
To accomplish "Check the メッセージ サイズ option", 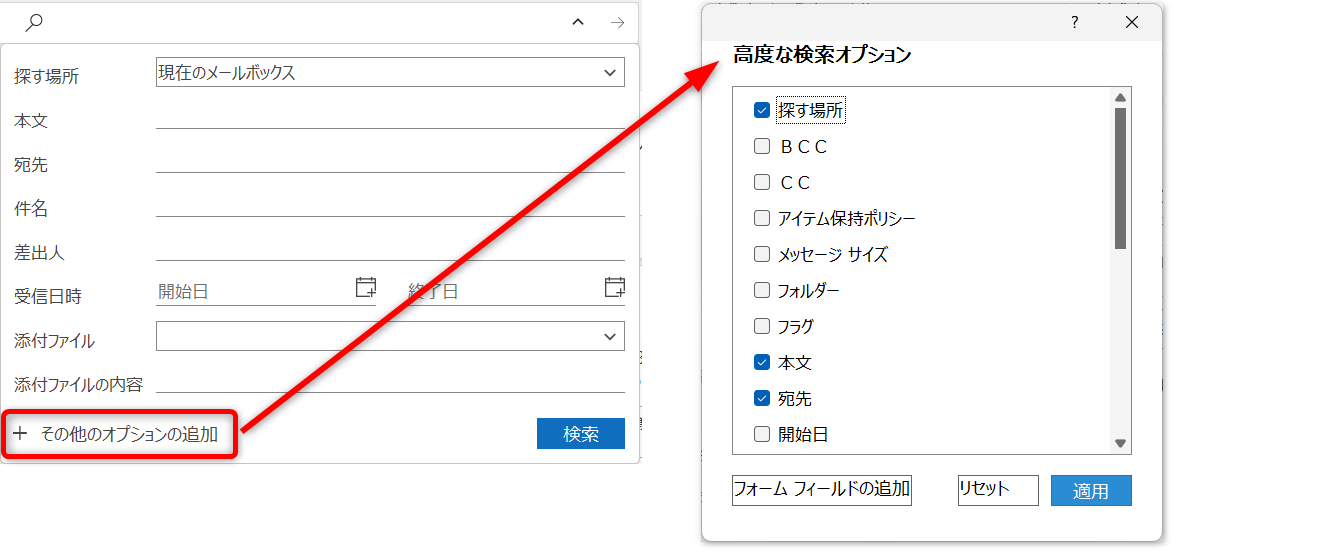I will coord(762,254).
